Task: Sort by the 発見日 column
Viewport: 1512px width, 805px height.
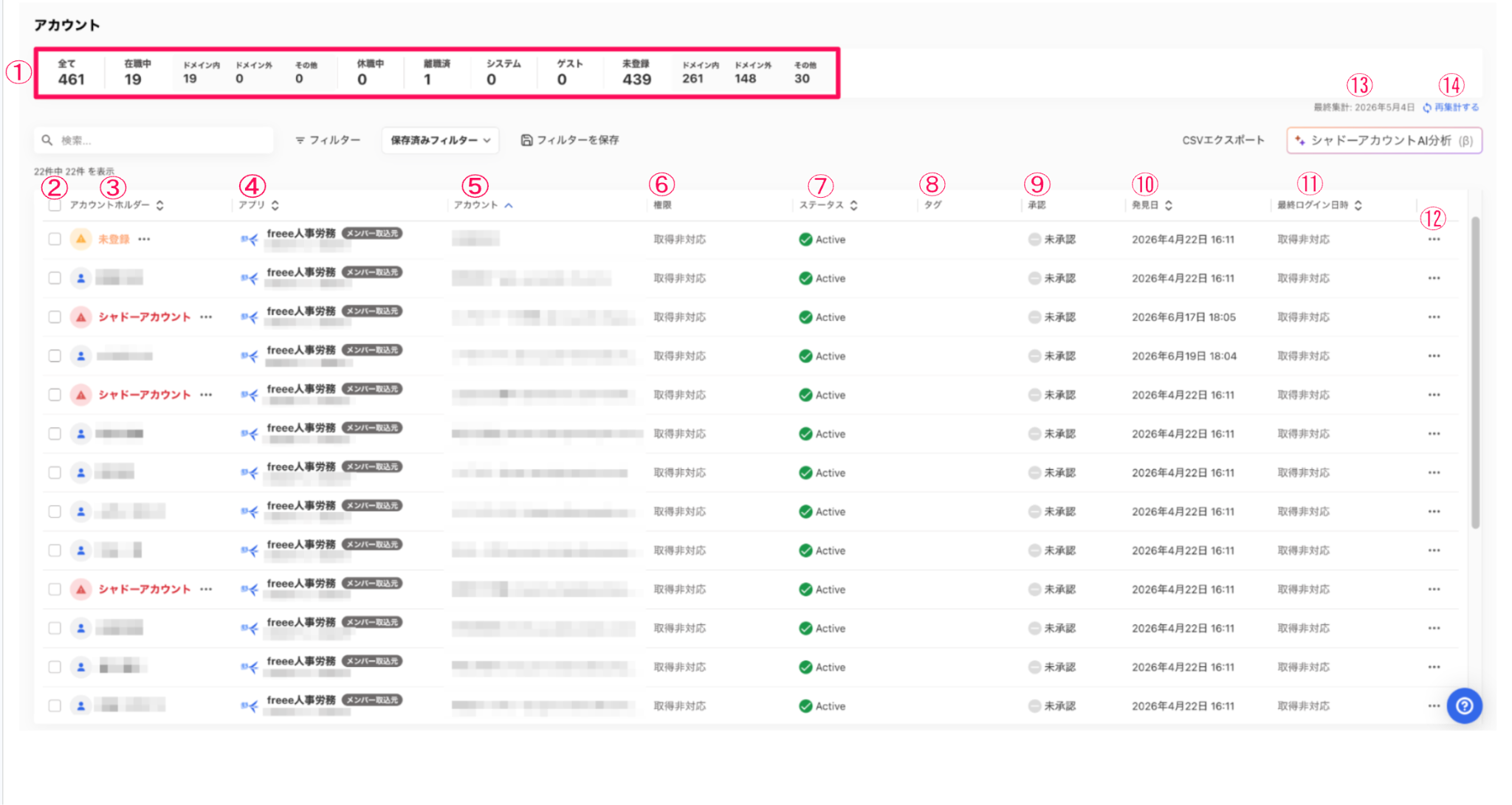Action: (1152, 205)
